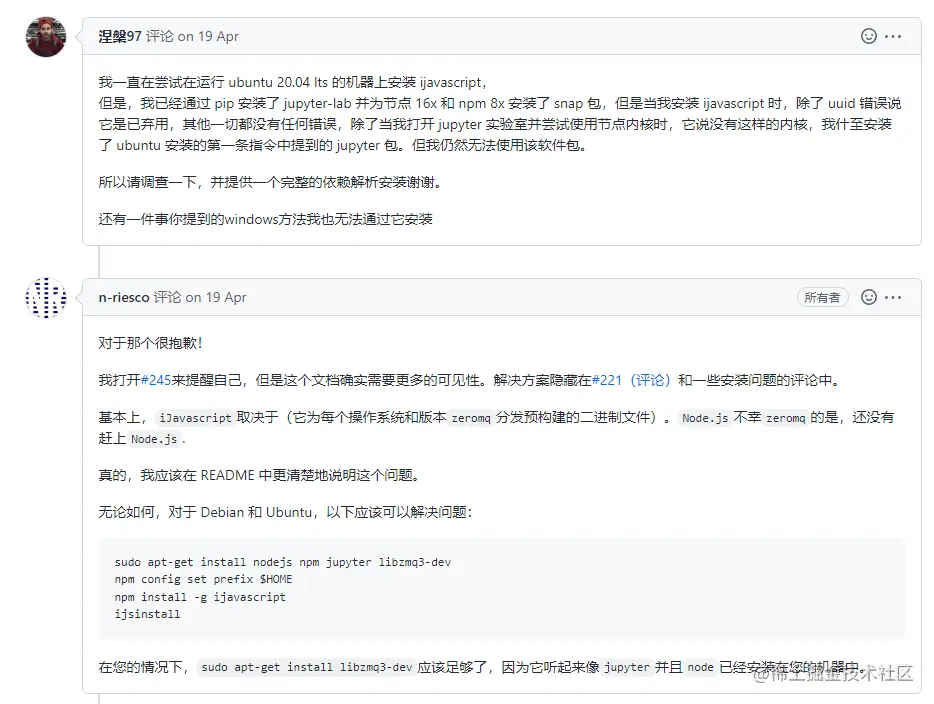
Task: Click the 所有者 owner badge
Action: [x=823, y=297]
